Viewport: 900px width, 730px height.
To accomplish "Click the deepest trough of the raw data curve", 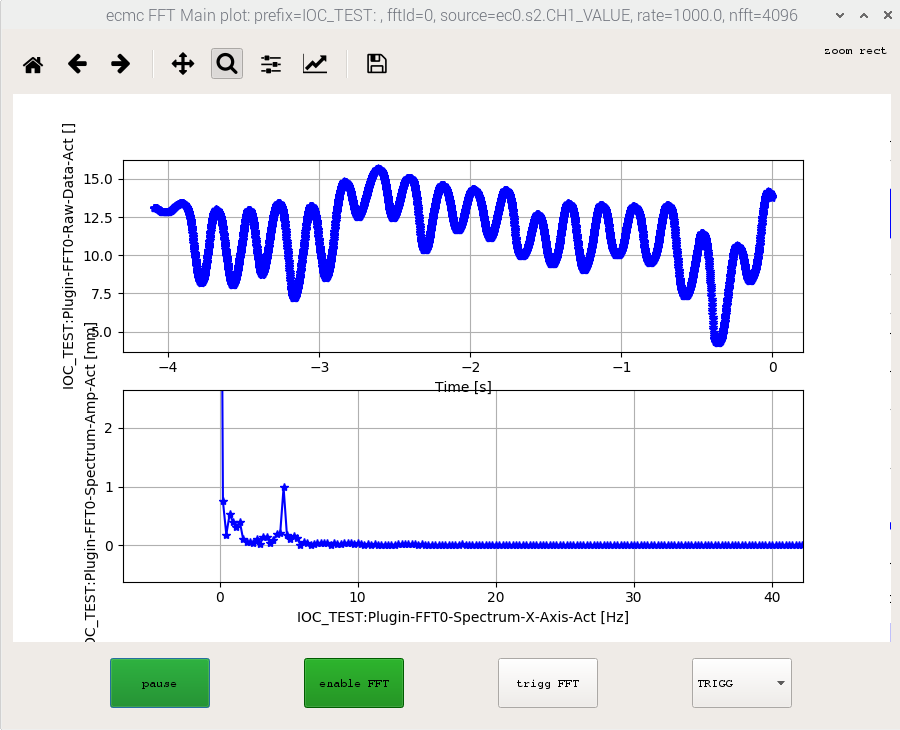I will (x=717, y=340).
